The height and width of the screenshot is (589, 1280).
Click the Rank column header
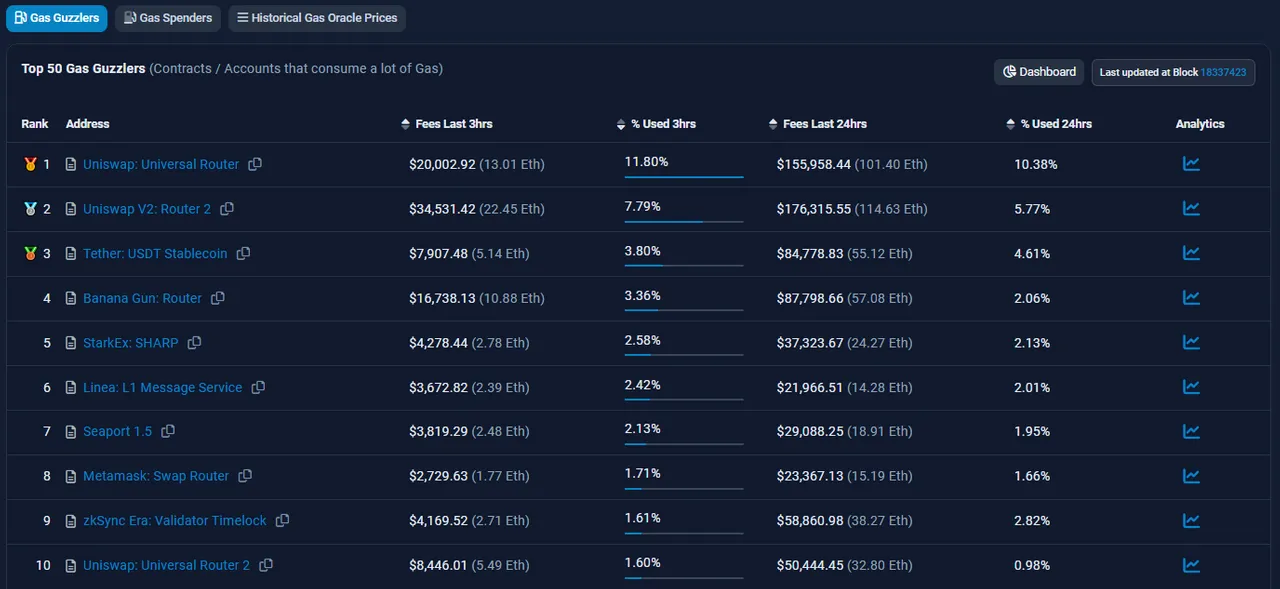35,124
